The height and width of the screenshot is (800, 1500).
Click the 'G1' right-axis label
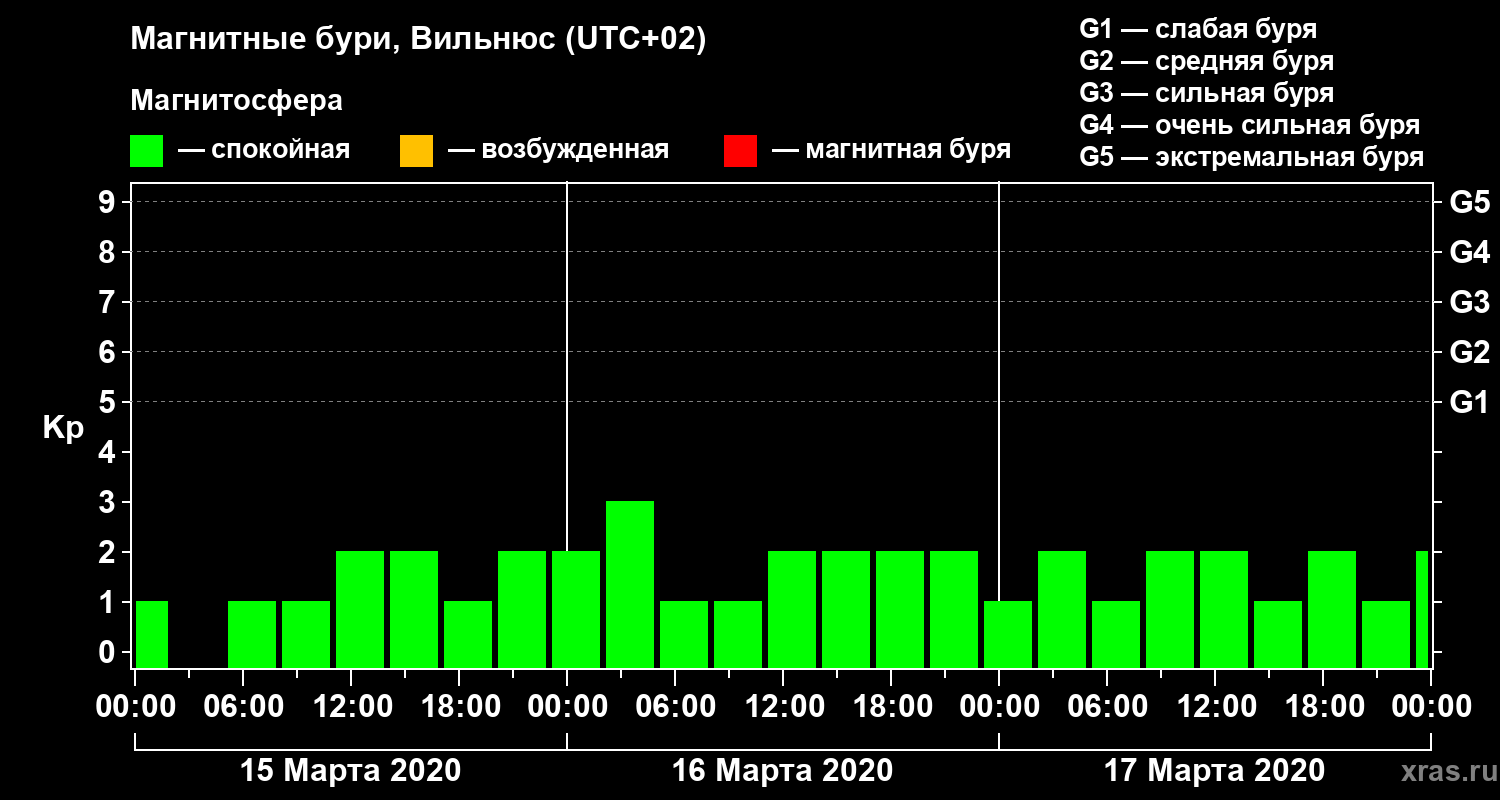[x=1469, y=402]
